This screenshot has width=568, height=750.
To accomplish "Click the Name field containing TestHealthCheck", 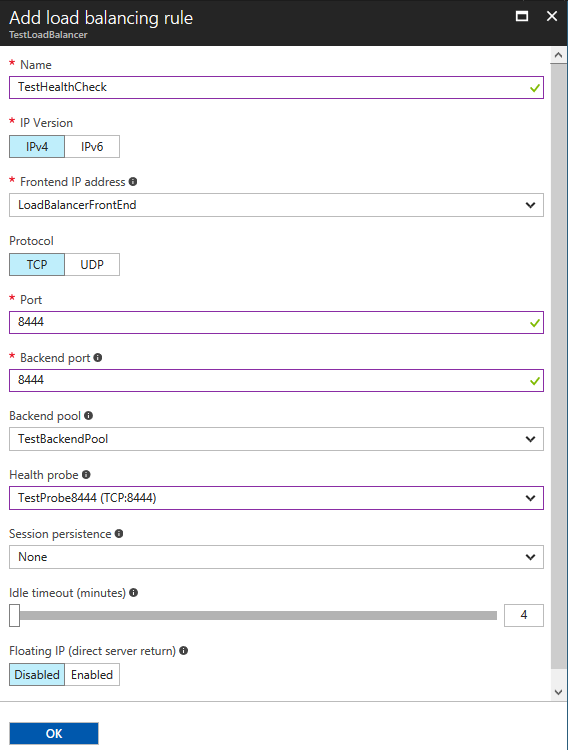I will tap(276, 88).
